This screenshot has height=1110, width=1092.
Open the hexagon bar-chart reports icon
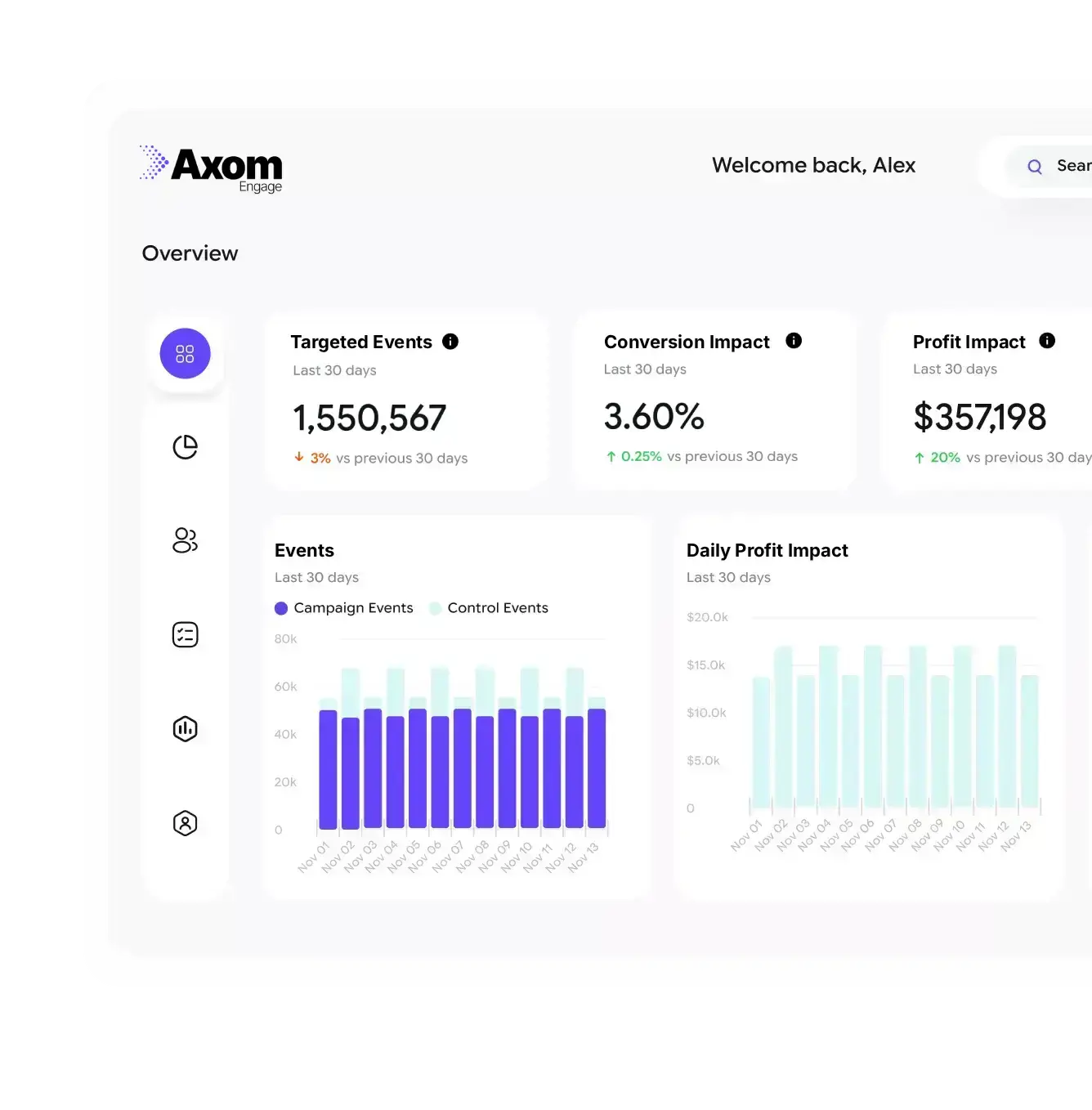(x=186, y=729)
